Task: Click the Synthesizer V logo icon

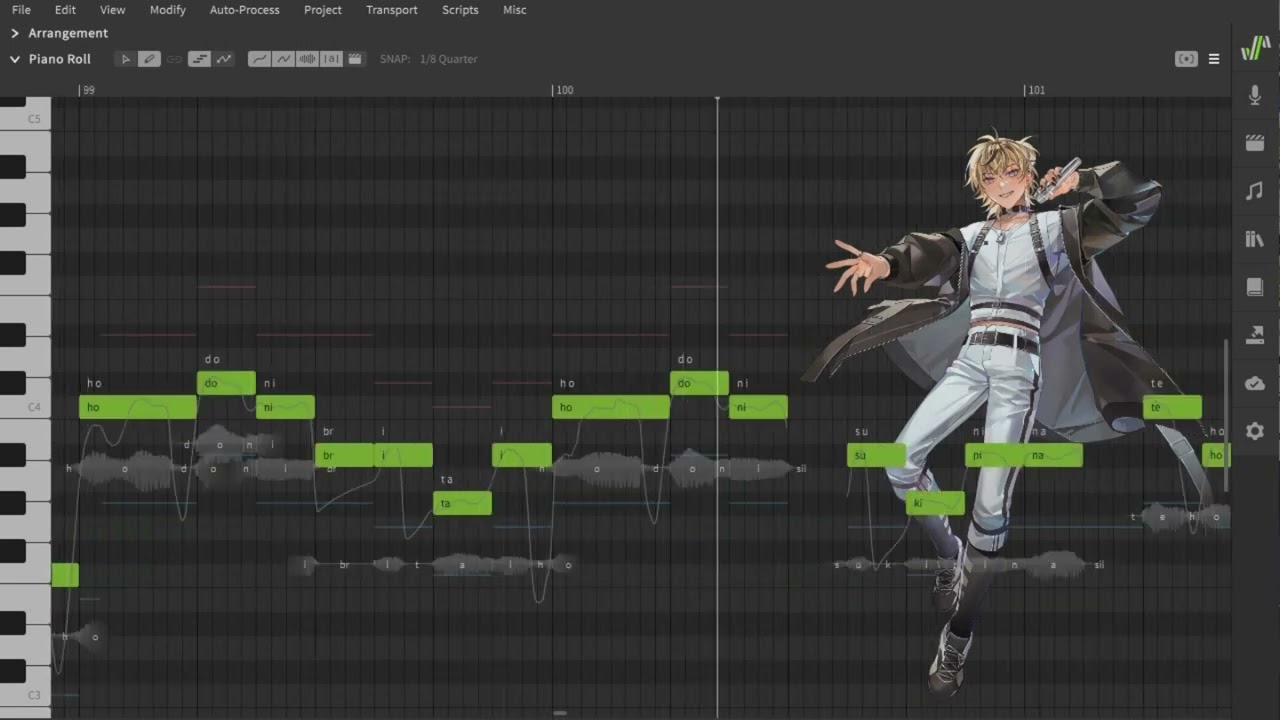Action: [x=1255, y=48]
